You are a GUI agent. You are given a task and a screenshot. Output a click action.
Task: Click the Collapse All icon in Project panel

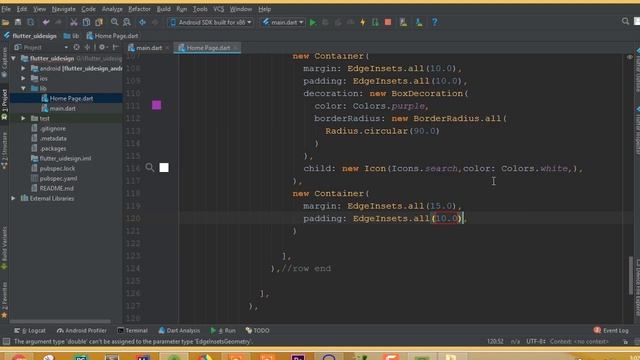(87, 47)
